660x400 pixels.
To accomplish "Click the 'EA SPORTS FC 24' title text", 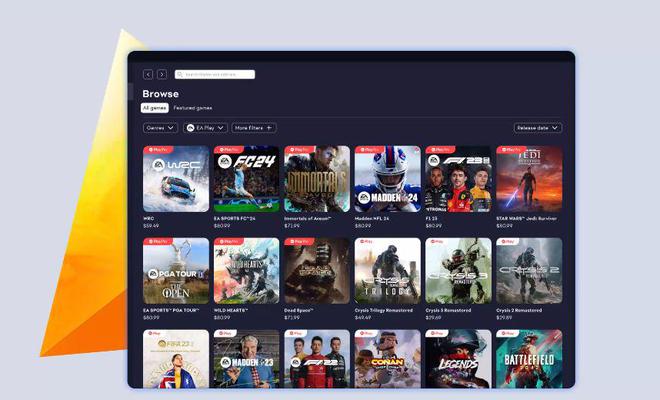I will (x=234, y=219).
